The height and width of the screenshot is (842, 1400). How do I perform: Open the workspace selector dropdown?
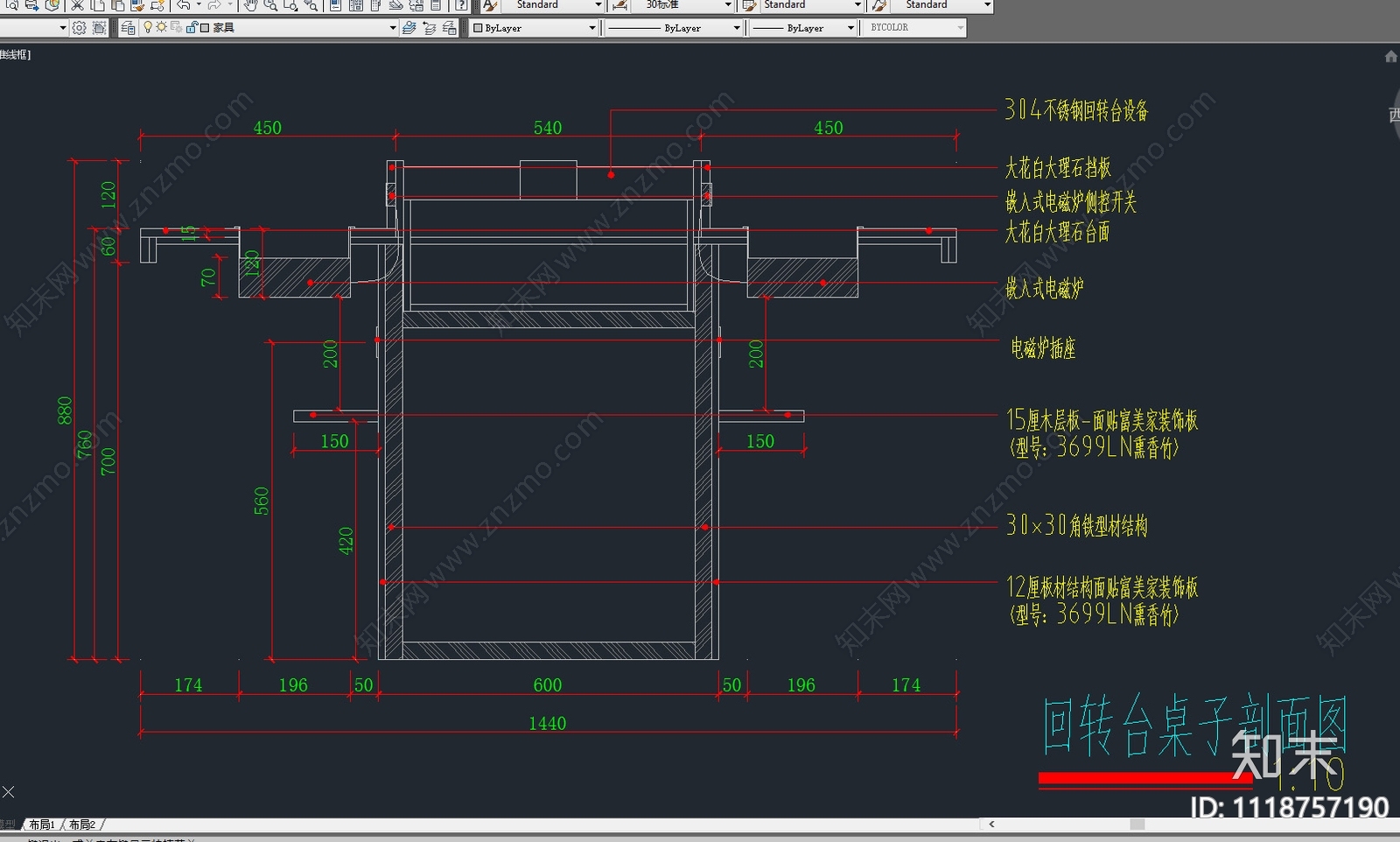click(x=62, y=28)
